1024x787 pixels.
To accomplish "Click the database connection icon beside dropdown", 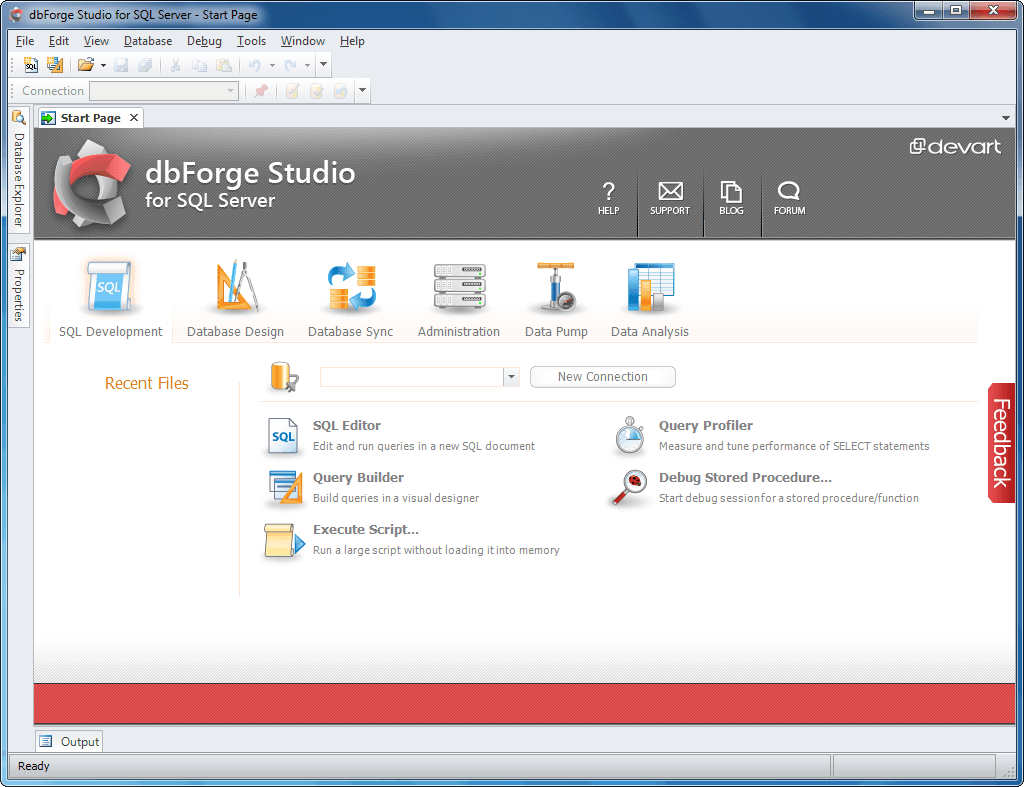I will pyautogui.click(x=285, y=377).
